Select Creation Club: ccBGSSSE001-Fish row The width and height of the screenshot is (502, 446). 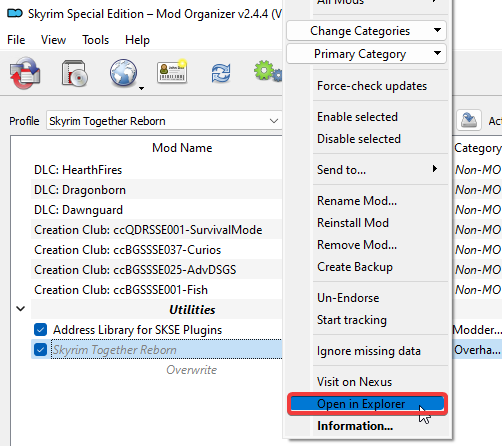[156, 290]
